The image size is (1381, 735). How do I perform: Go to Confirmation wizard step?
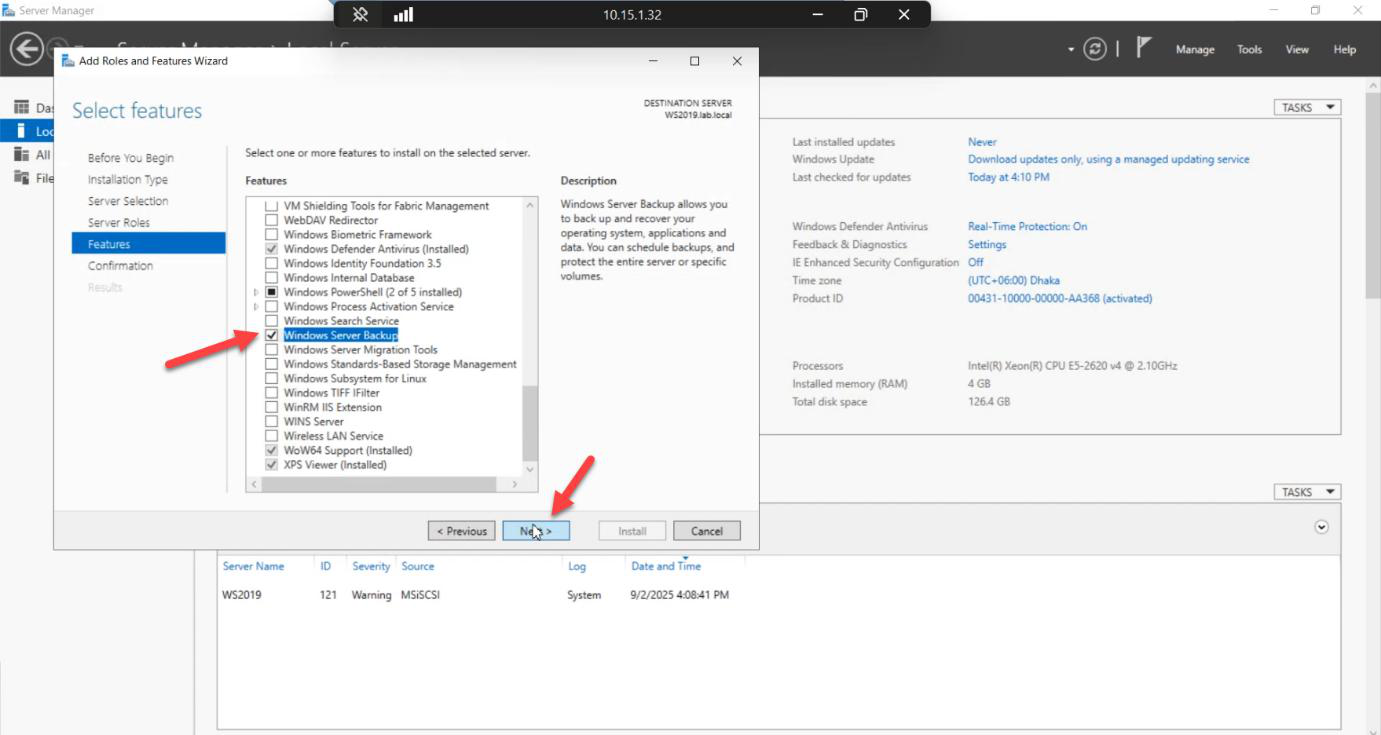tap(121, 266)
